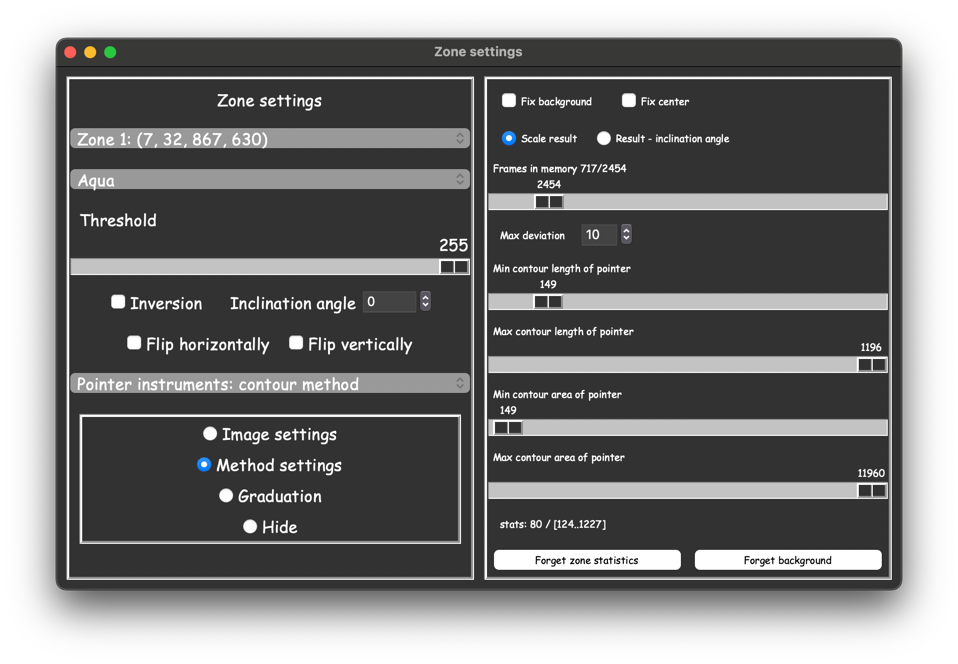Click the Threshold slider handle
Image resolution: width=958 pixels, height=664 pixels.
tap(454, 266)
